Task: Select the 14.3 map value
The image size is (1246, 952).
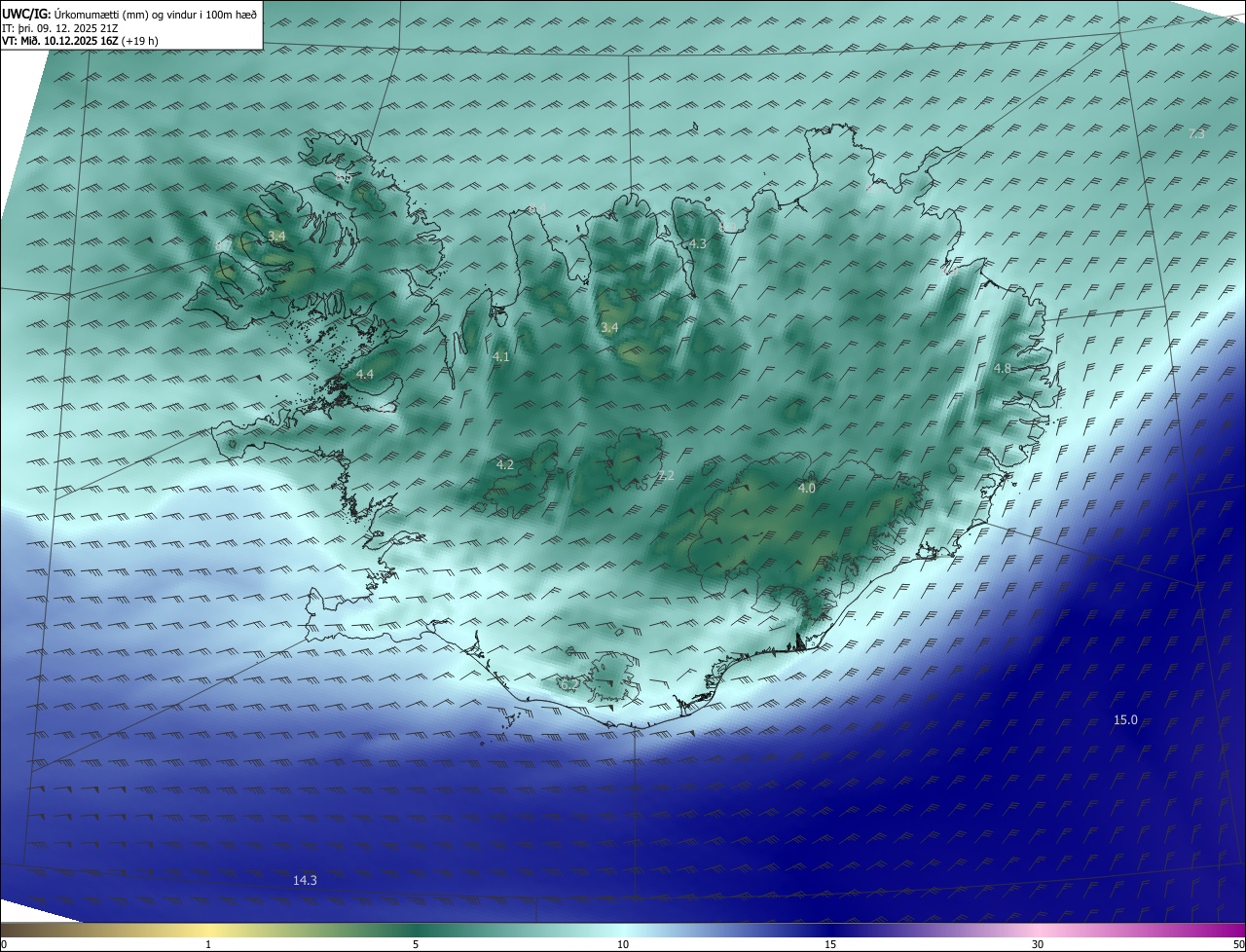Action: tap(305, 880)
